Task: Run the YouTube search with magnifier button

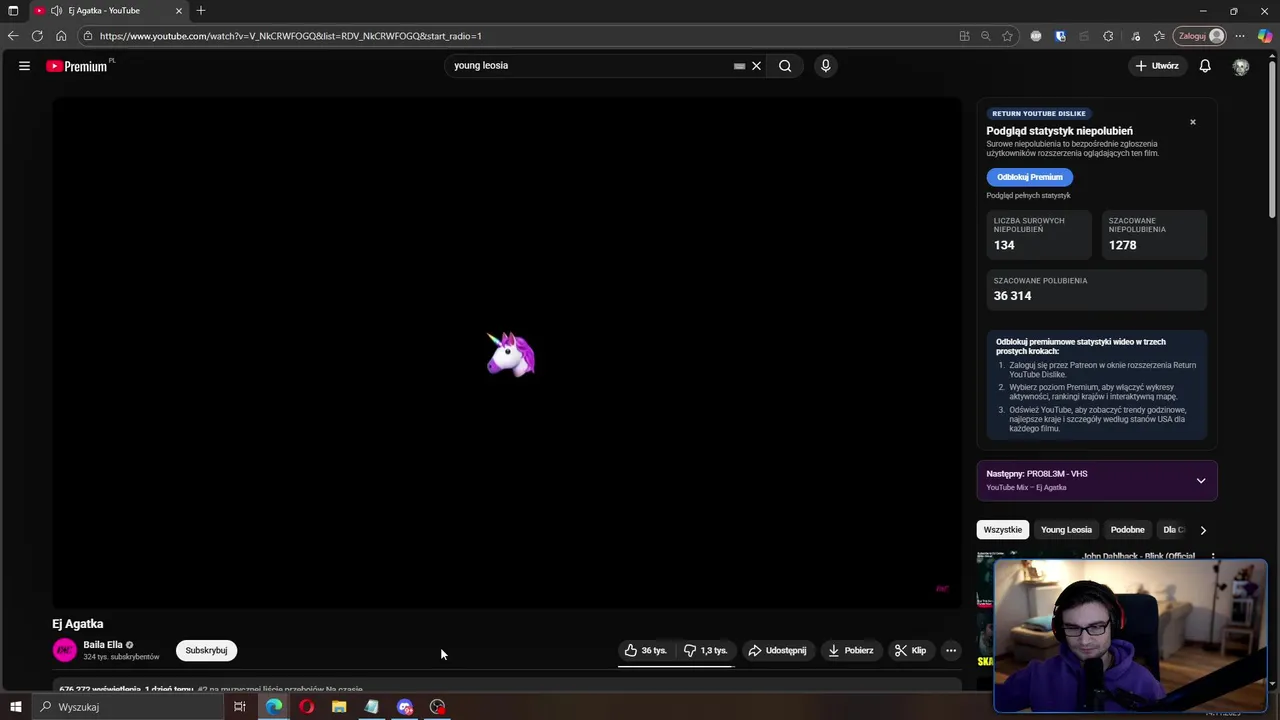Action: (785, 66)
